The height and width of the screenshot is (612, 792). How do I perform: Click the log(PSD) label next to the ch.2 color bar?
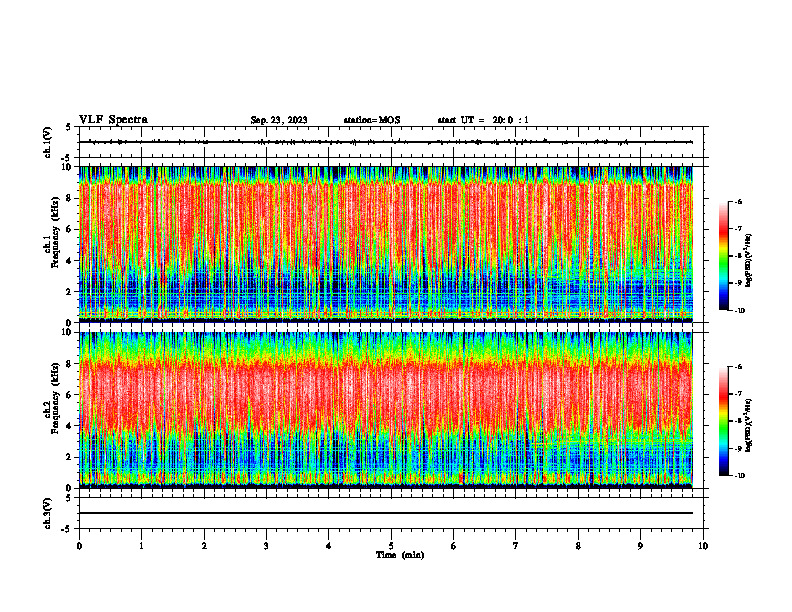749,425
